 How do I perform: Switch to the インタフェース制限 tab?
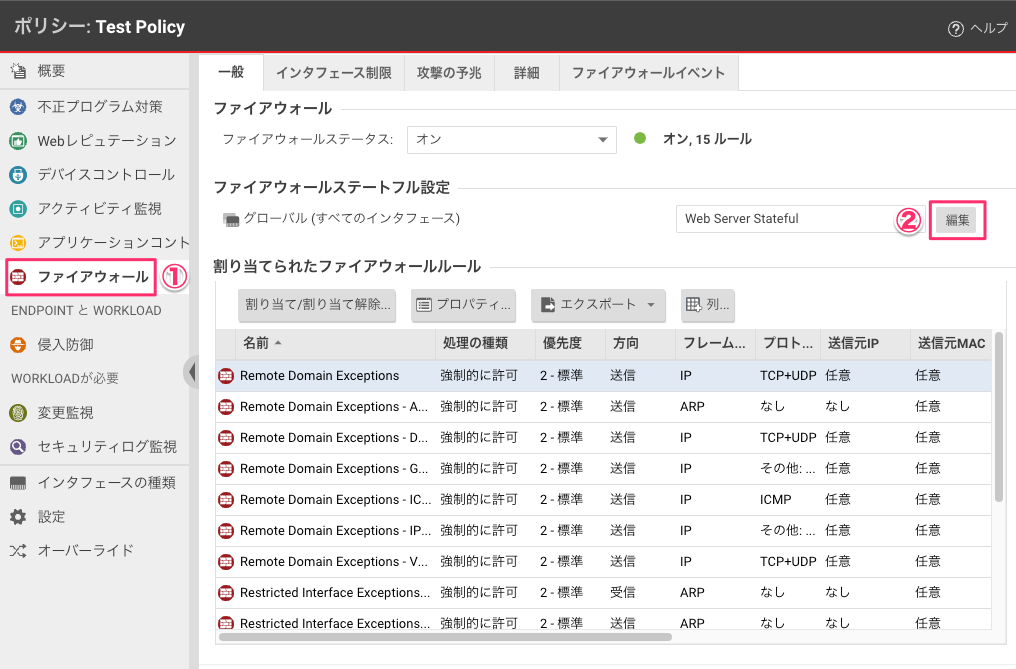point(334,73)
